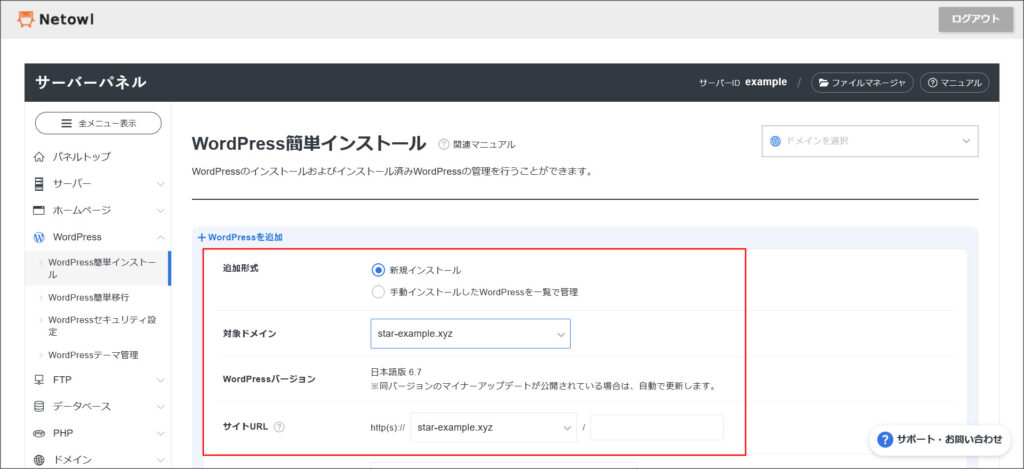Open the 関連マニュアル link
The width and height of the screenshot is (1024, 469).
pyautogui.click(x=484, y=144)
